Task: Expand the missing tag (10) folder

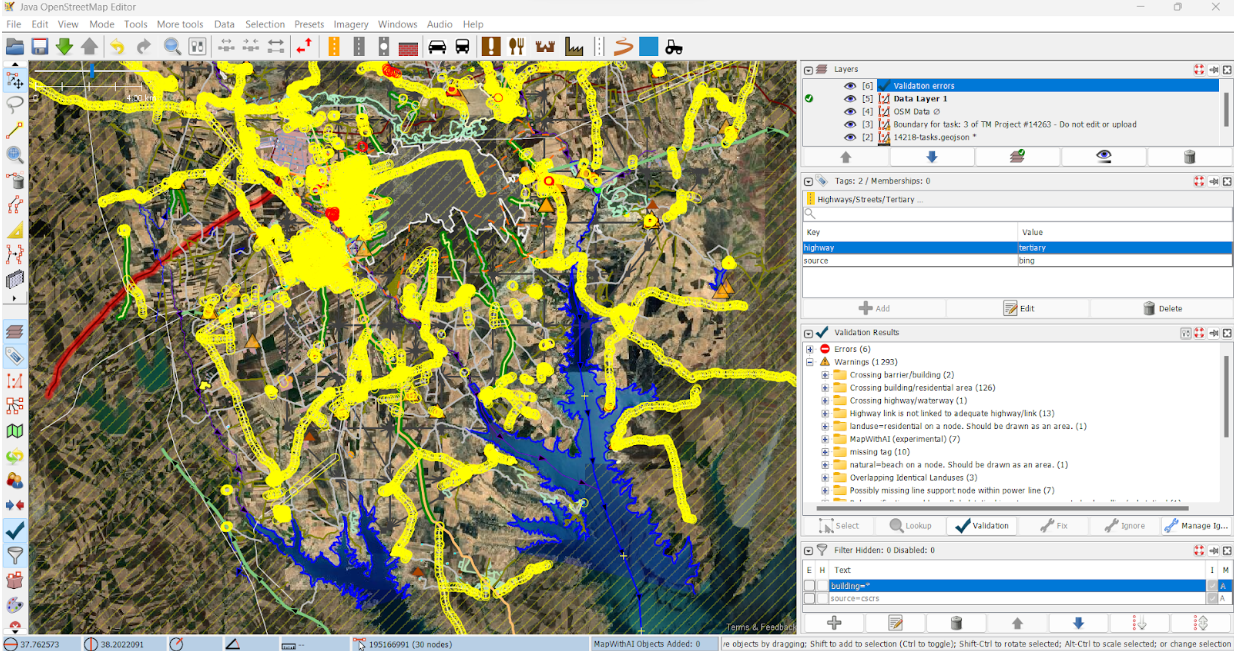Action: (825, 452)
